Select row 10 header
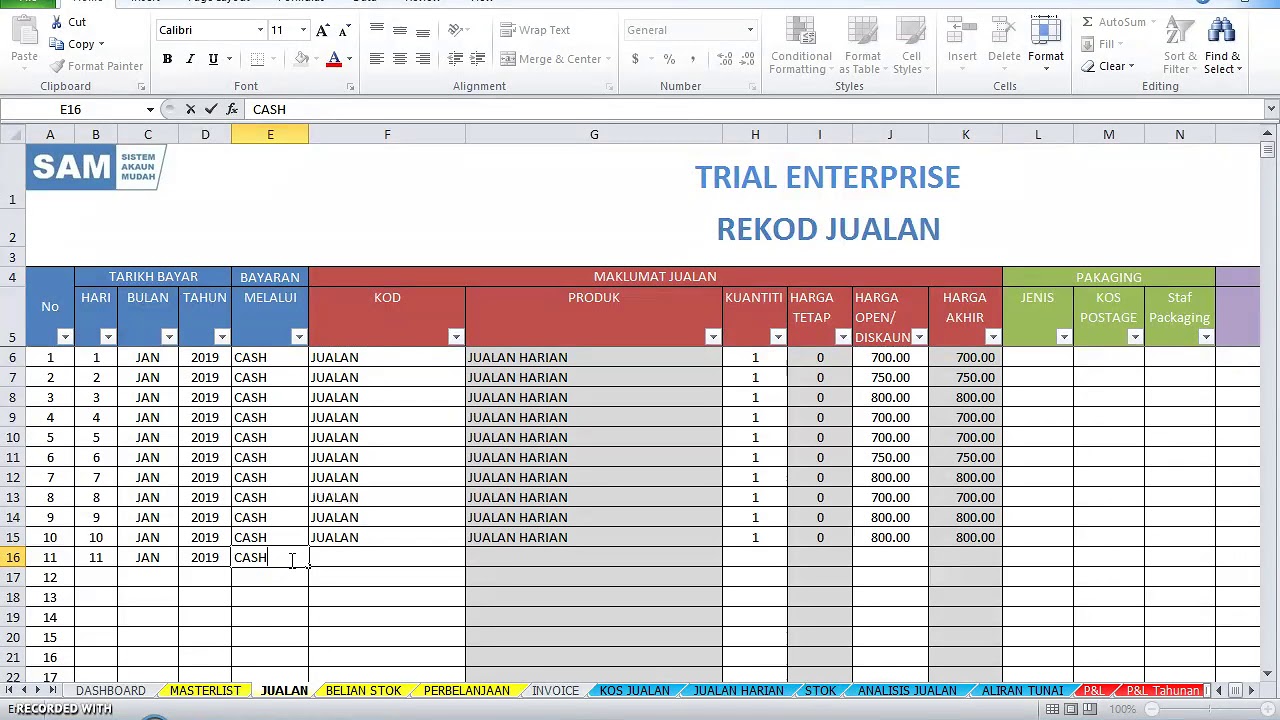1280x720 pixels. coord(13,437)
